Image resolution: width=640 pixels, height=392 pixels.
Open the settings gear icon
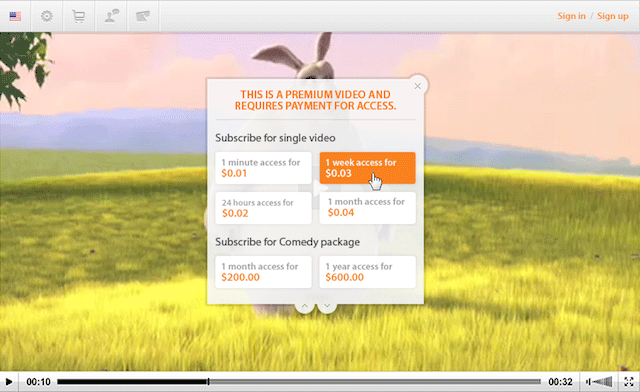47,16
